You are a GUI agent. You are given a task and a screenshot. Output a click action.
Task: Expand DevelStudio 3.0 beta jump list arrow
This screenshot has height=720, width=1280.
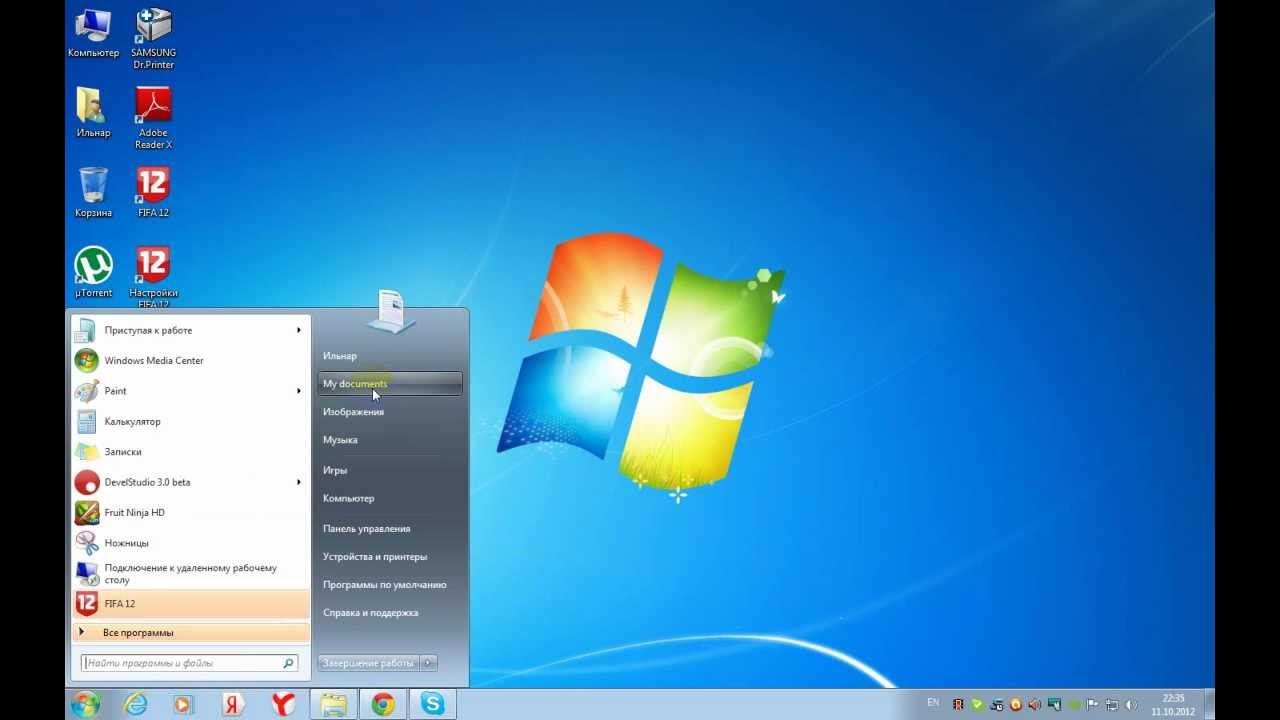click(298, 482)
